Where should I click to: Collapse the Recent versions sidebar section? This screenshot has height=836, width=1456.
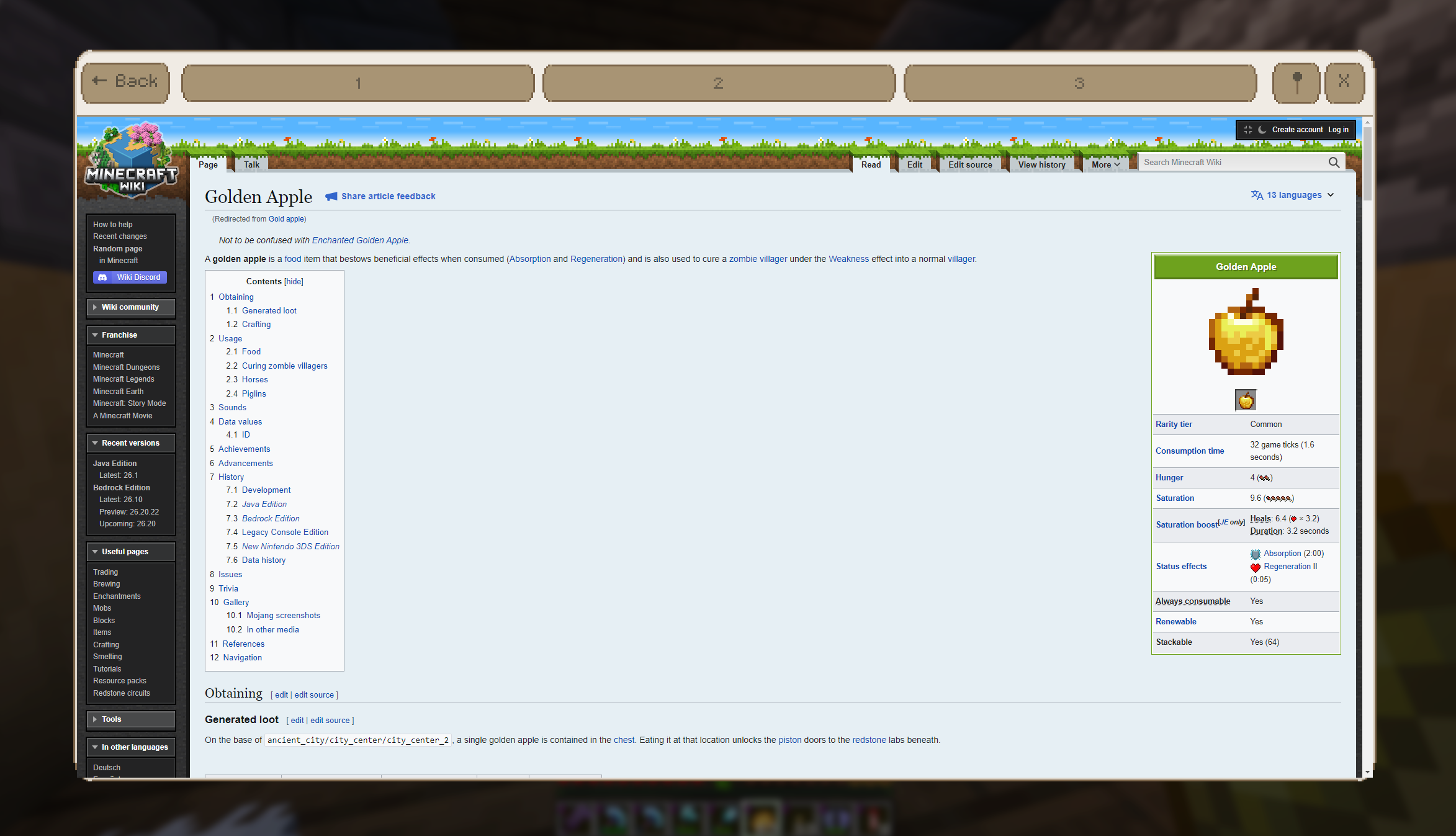[131, 443]
